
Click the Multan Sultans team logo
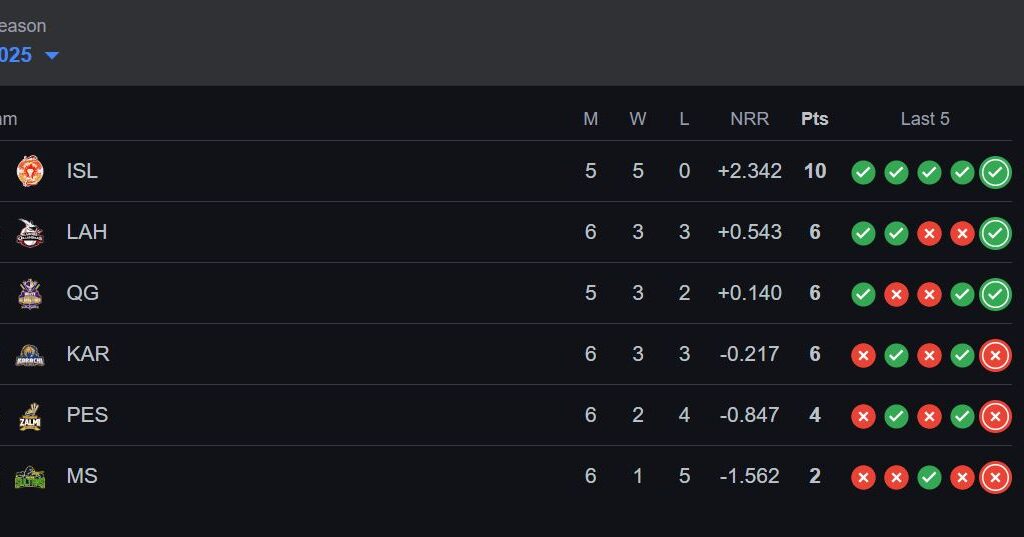point(30,477)
